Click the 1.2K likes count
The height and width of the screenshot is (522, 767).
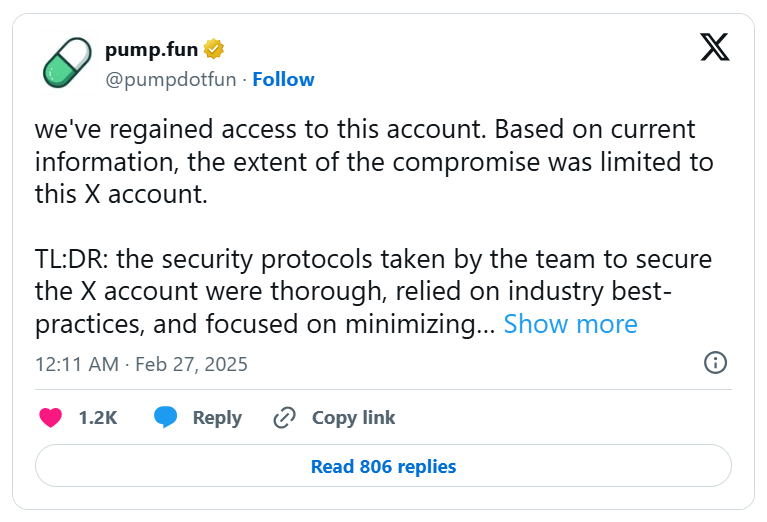pyautogui.click(x=98, y=417)
